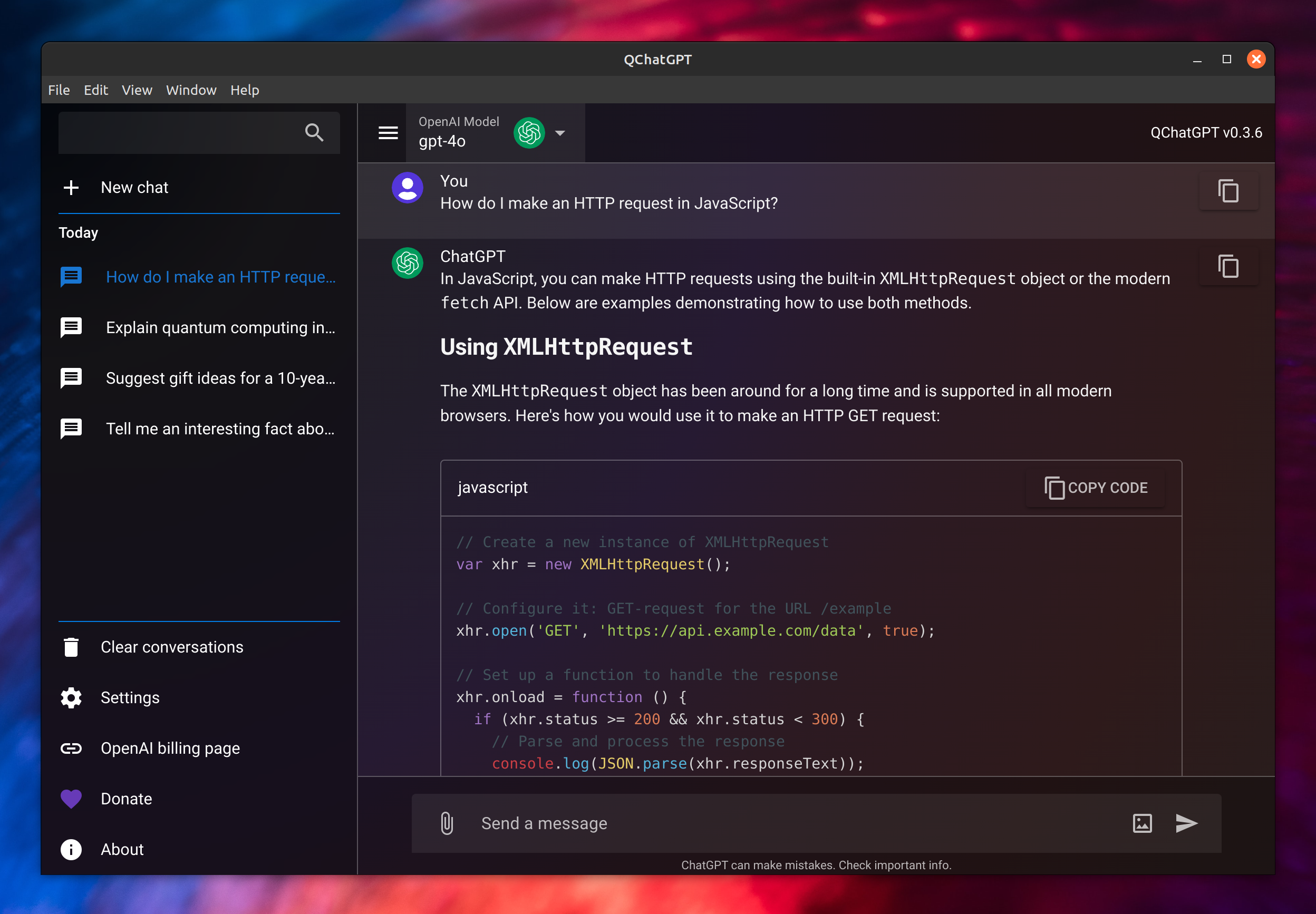Copy ChatGPT's response with copy icon
This screenshot has height=914, width=1316.
tap(1228, 267)
